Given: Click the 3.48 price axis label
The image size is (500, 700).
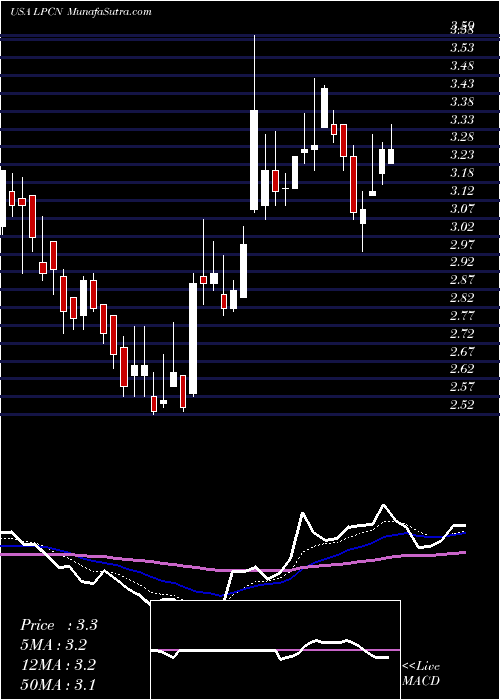Looking at the screenshot, I should (x=462, y=66).
